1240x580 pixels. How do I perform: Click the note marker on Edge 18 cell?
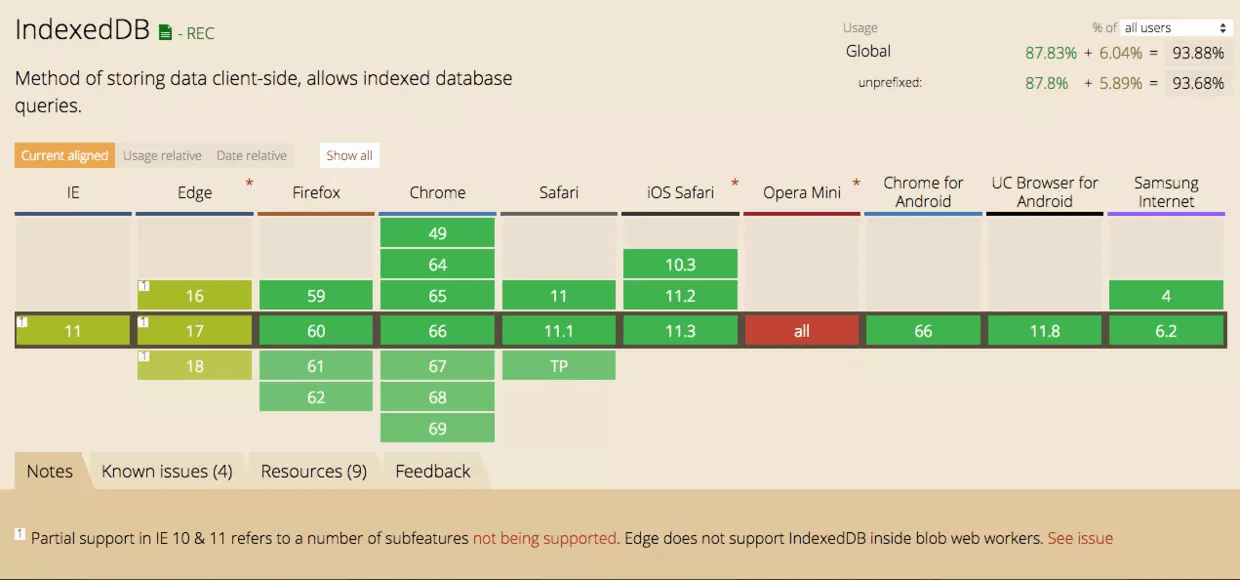click(x=144, y=357)
